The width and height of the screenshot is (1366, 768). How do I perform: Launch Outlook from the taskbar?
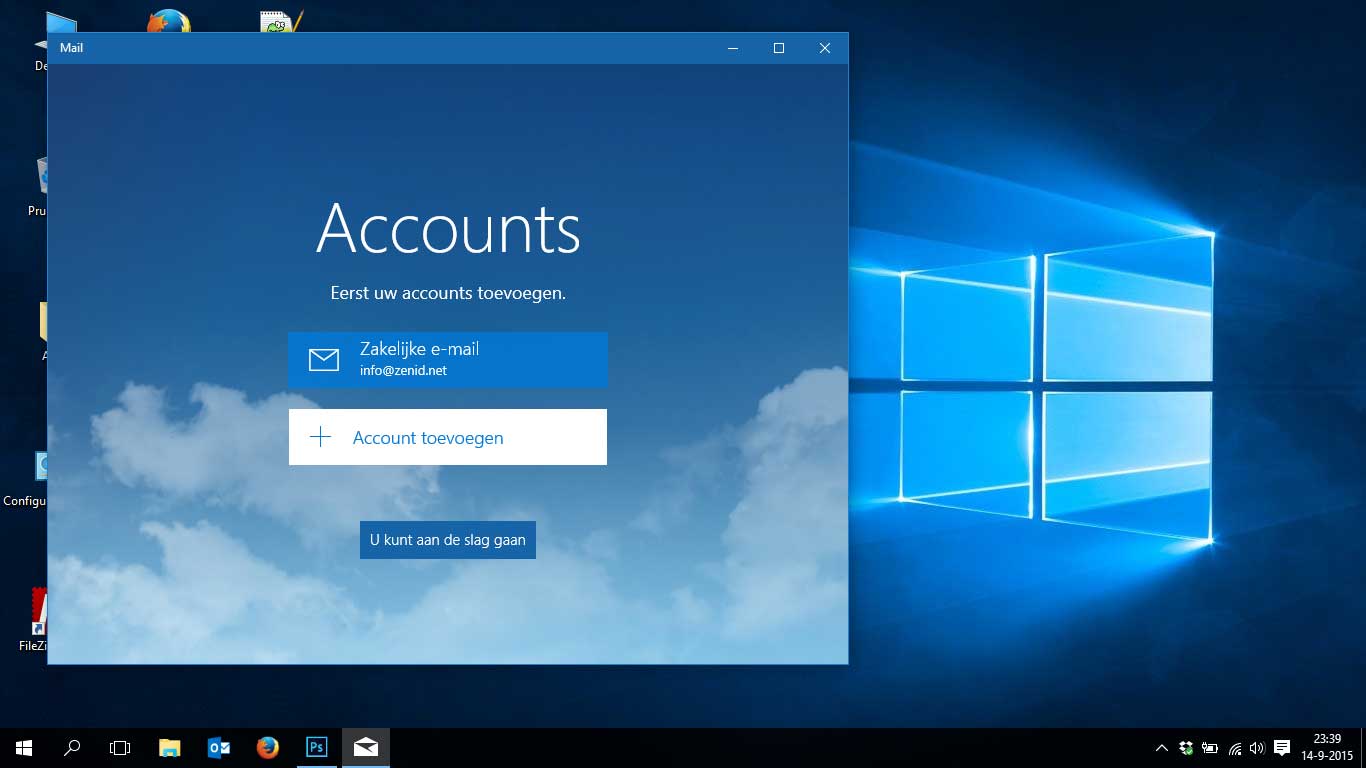click(x=219, y=748)
